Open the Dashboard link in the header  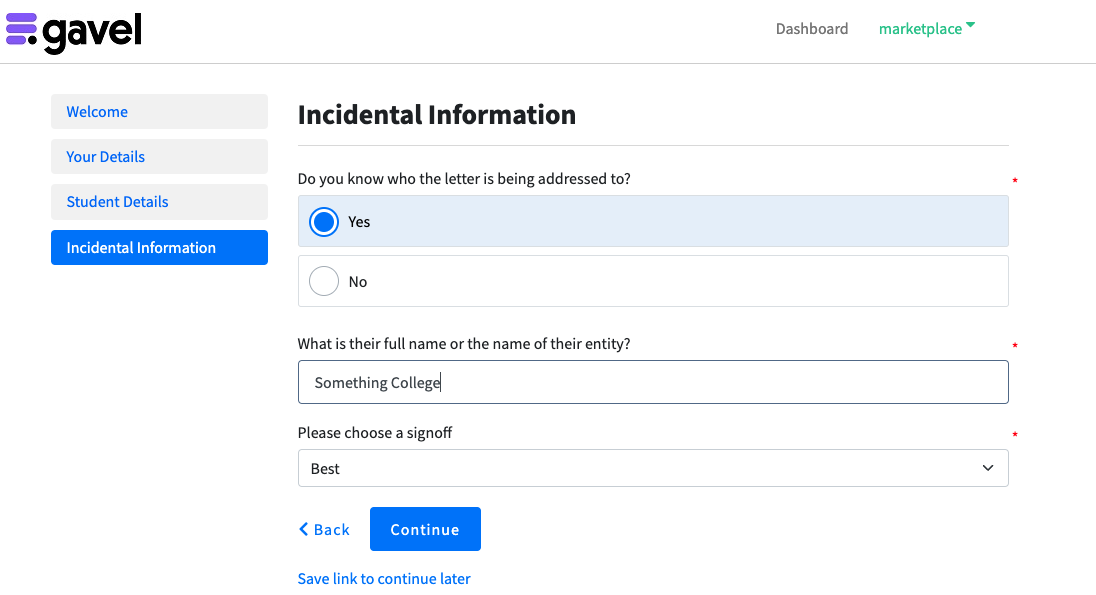[811, 29]
